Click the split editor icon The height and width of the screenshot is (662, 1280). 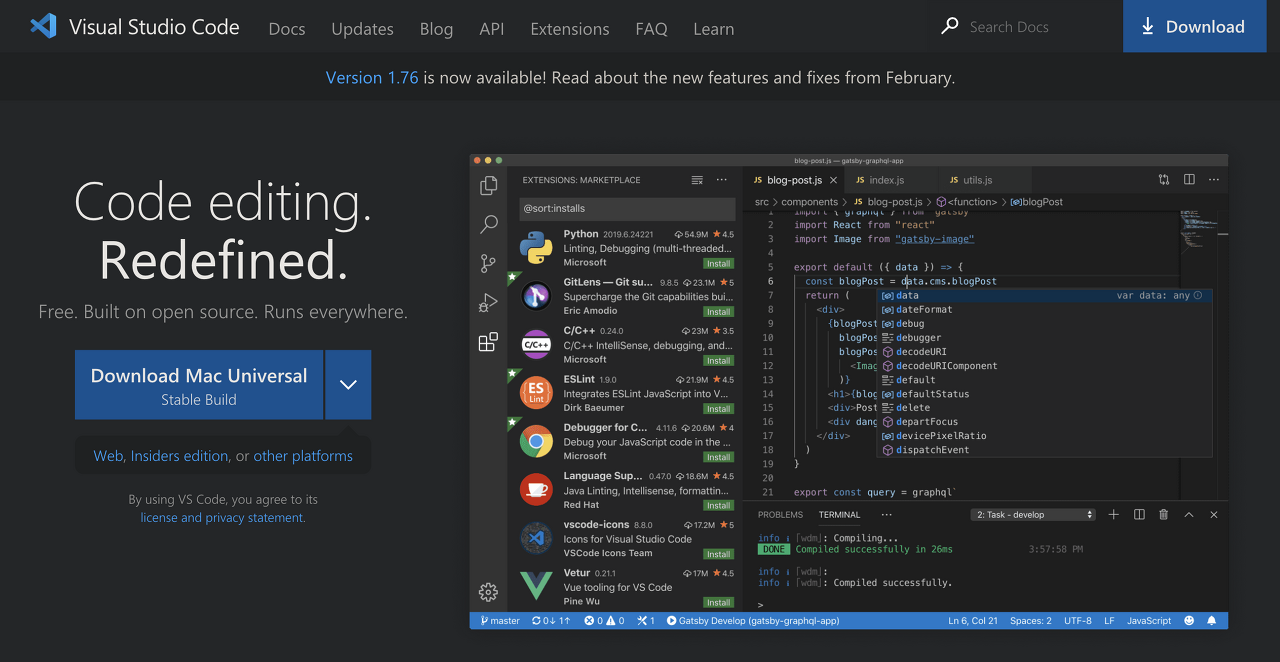point(1189,180)
